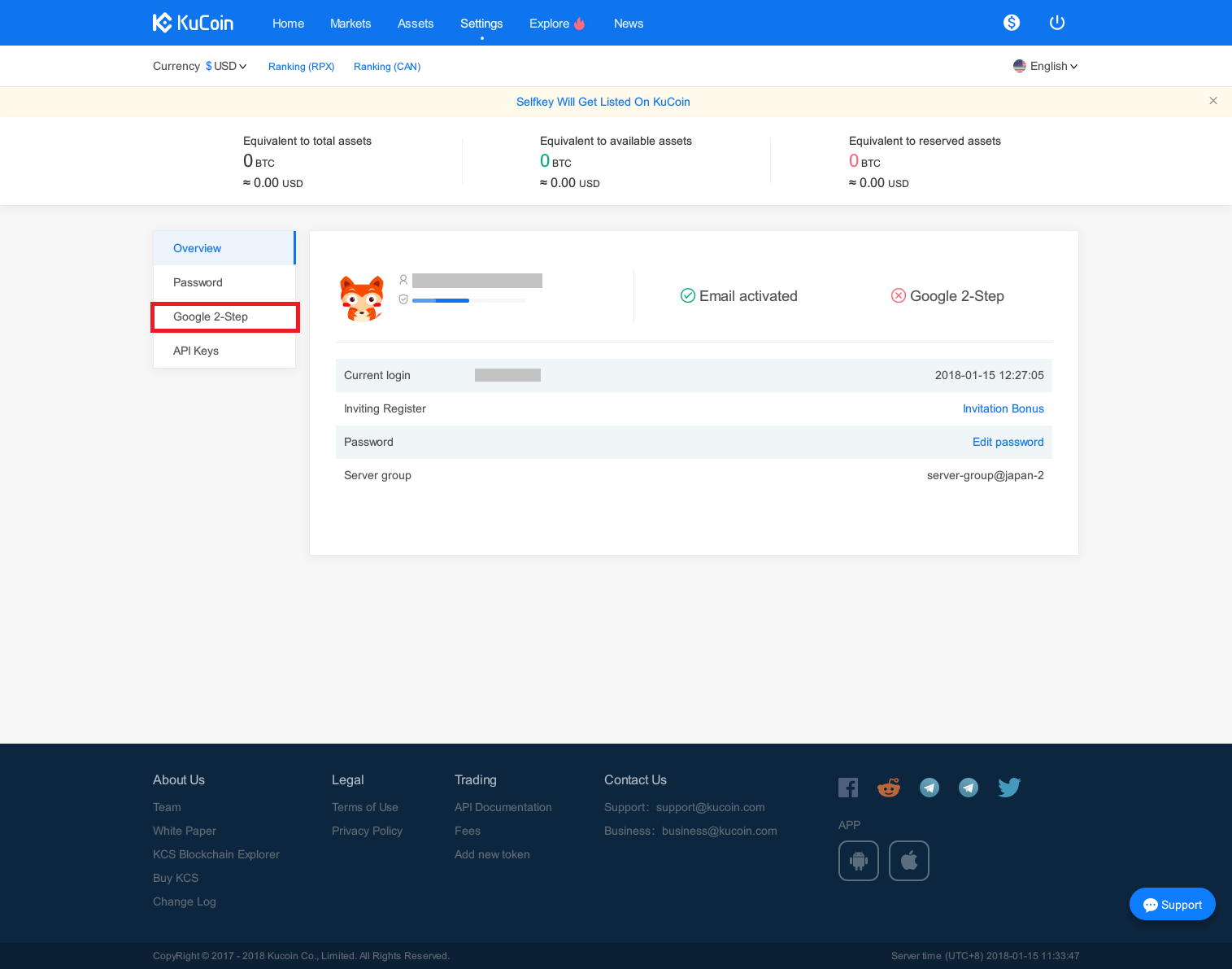This screenshot has width=1232, height=969.
Task: Download the Apple iOS app icon
Action: [x=909, y=861]
